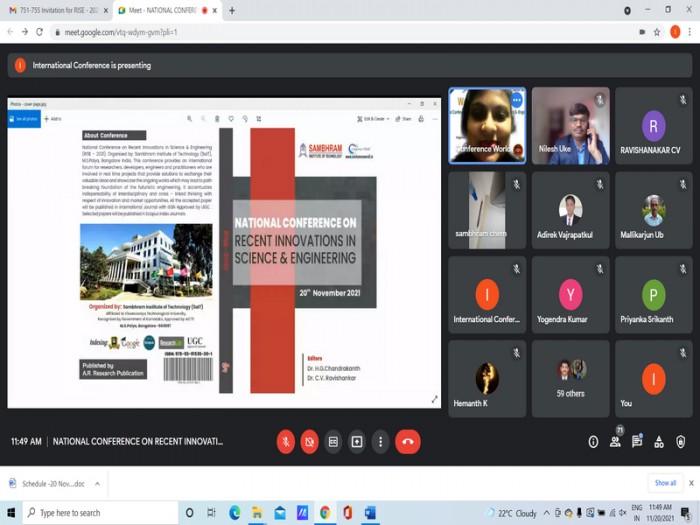Open Meet more options menu
Viewport: 700px width, 525px height.
pos(380,441)
